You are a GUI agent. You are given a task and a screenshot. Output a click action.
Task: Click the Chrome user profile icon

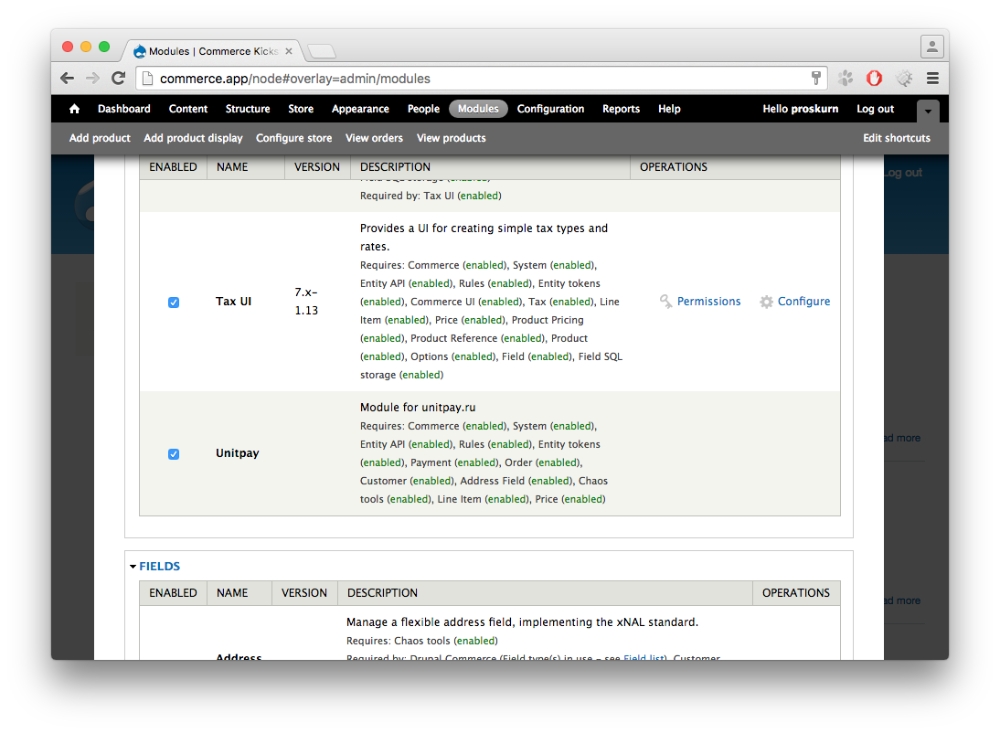coord(932,47)
